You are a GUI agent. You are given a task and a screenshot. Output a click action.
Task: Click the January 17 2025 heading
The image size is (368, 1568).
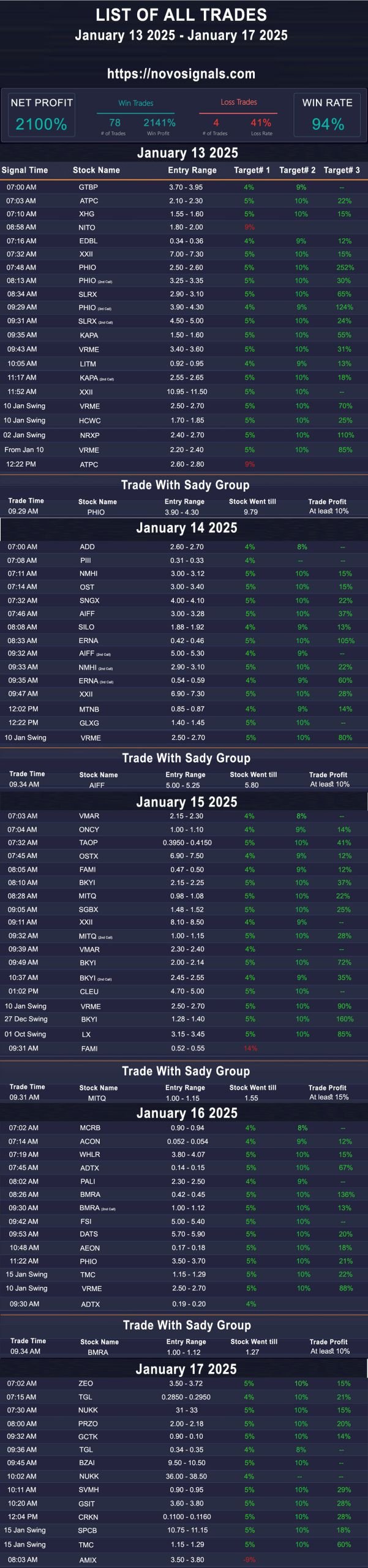(186, 1370)
